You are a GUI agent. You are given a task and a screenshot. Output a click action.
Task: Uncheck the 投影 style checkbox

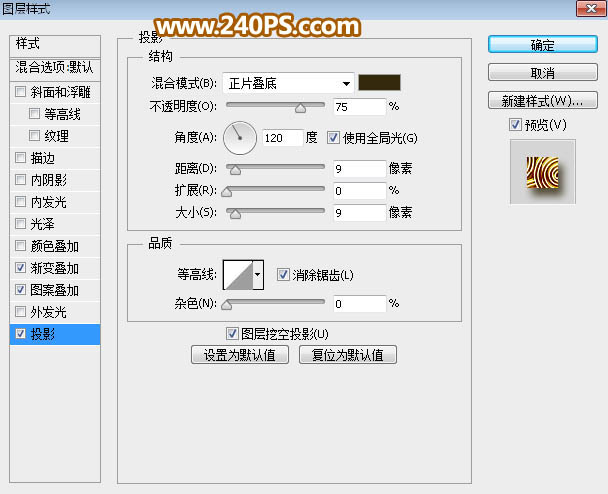[x=20, y=333]
